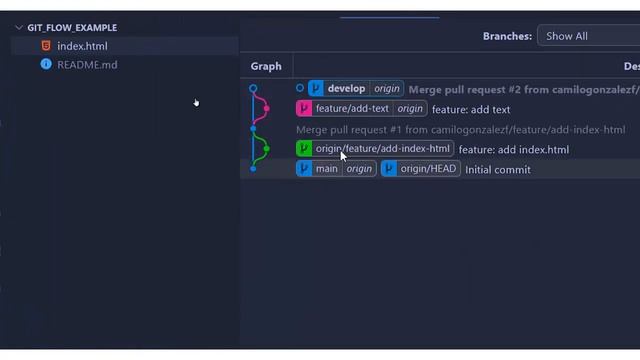Click the GIT_FLOW_EXAMPLE folder name
The height and width of the screenshot is (360, 640).
72,28
